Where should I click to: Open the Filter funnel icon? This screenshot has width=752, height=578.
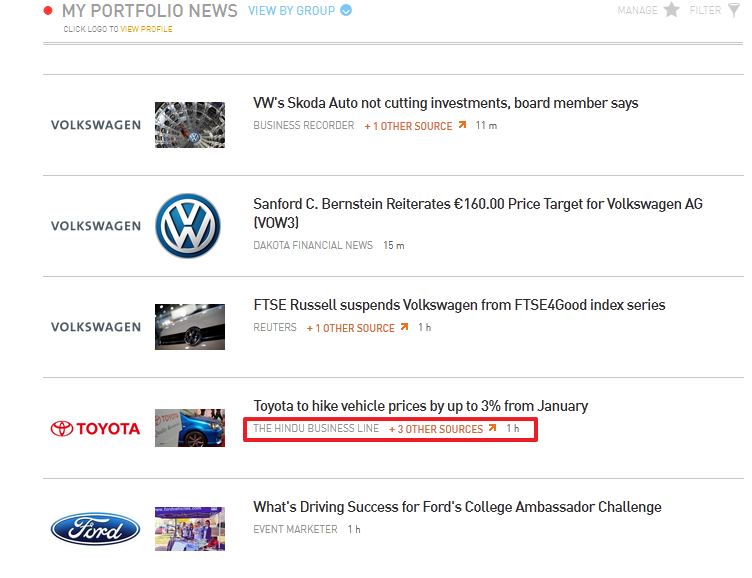coord(734,10)
